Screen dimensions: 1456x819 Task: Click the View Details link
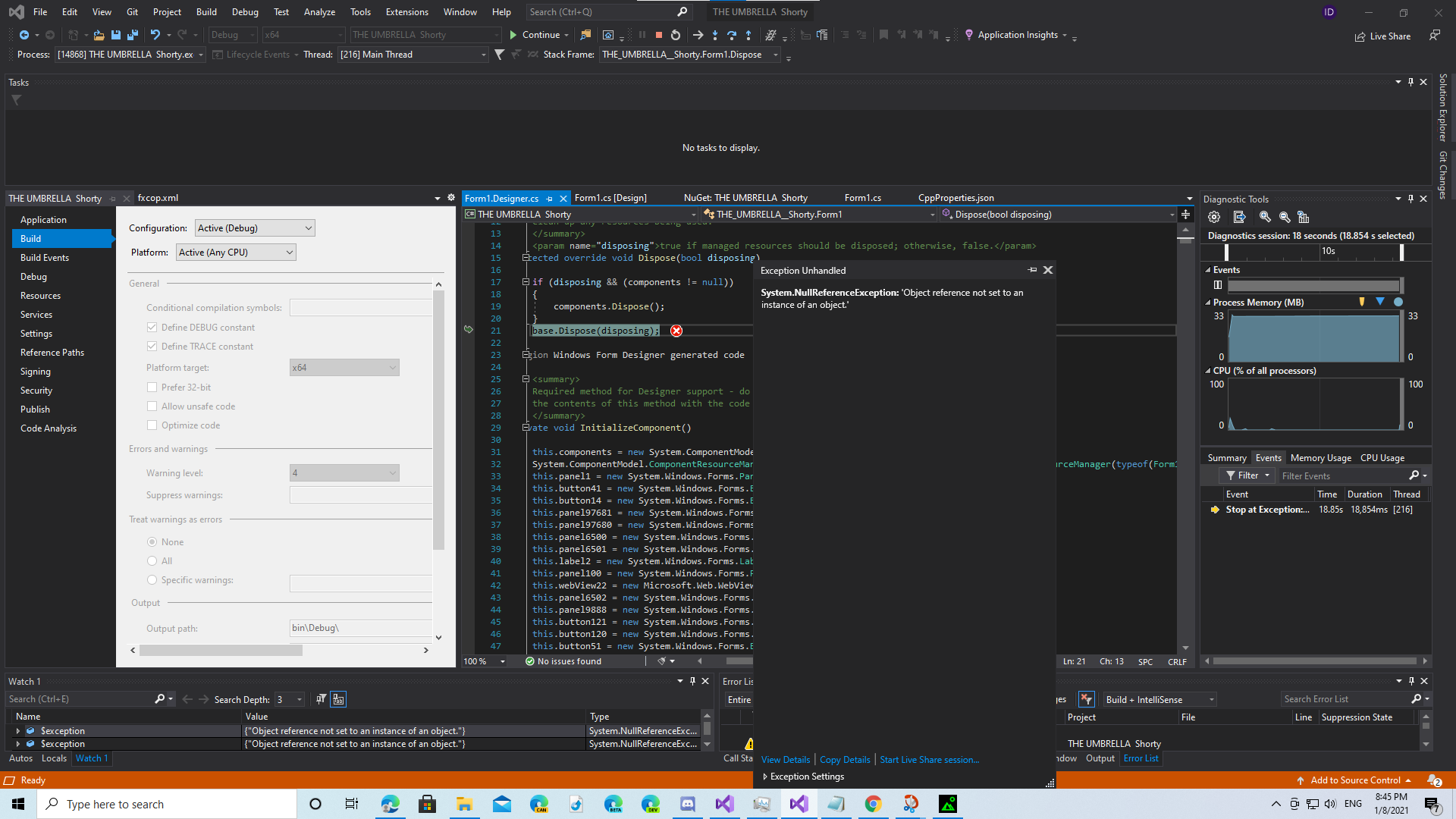tap(785, 760)
